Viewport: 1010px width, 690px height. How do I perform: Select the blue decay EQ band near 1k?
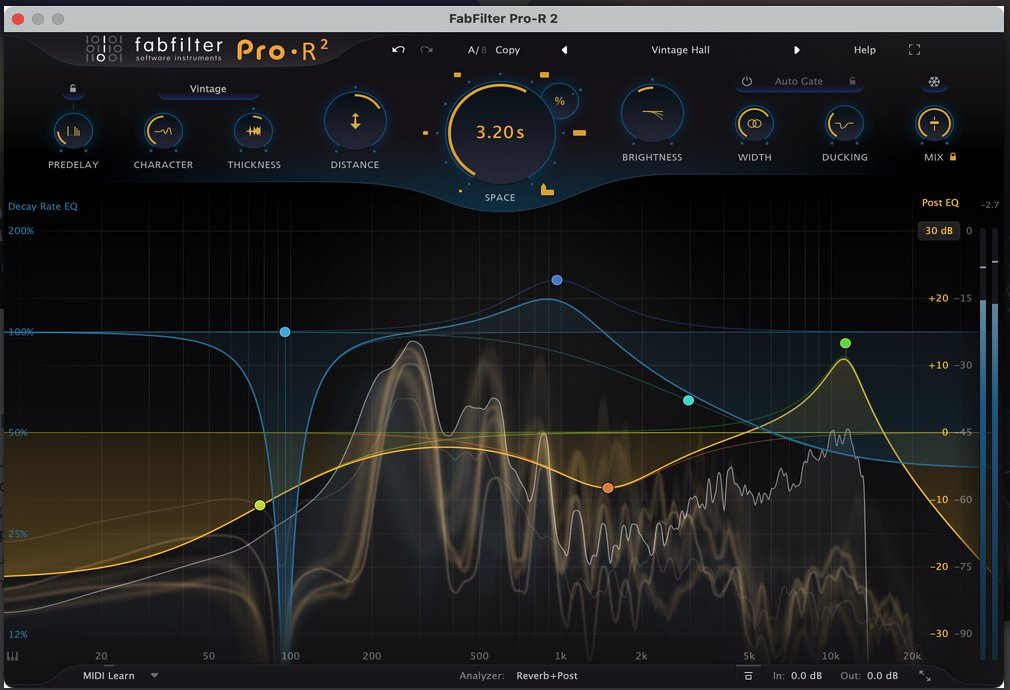[557, 280]
